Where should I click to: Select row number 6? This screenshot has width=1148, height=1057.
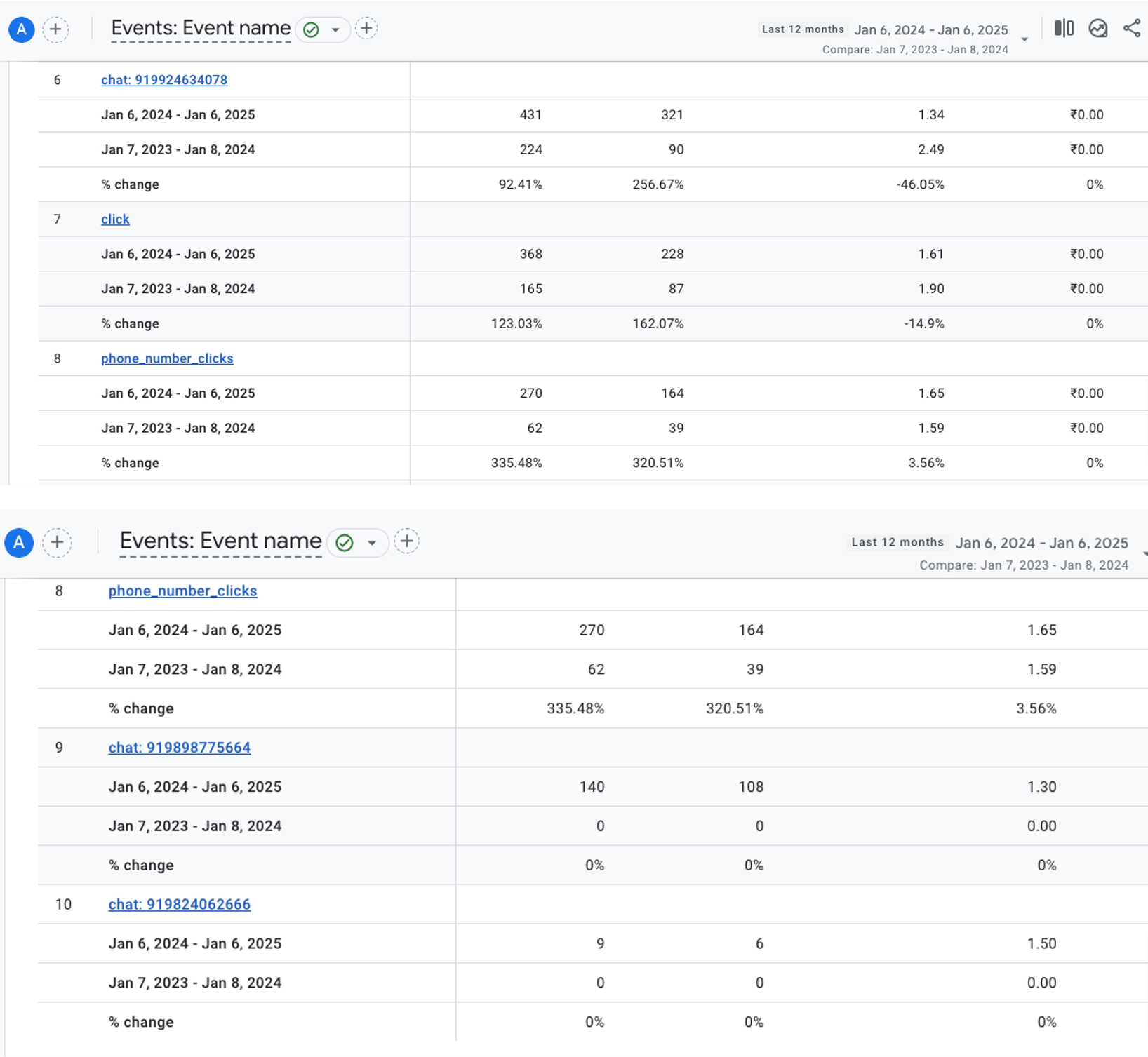click(58, 80)
